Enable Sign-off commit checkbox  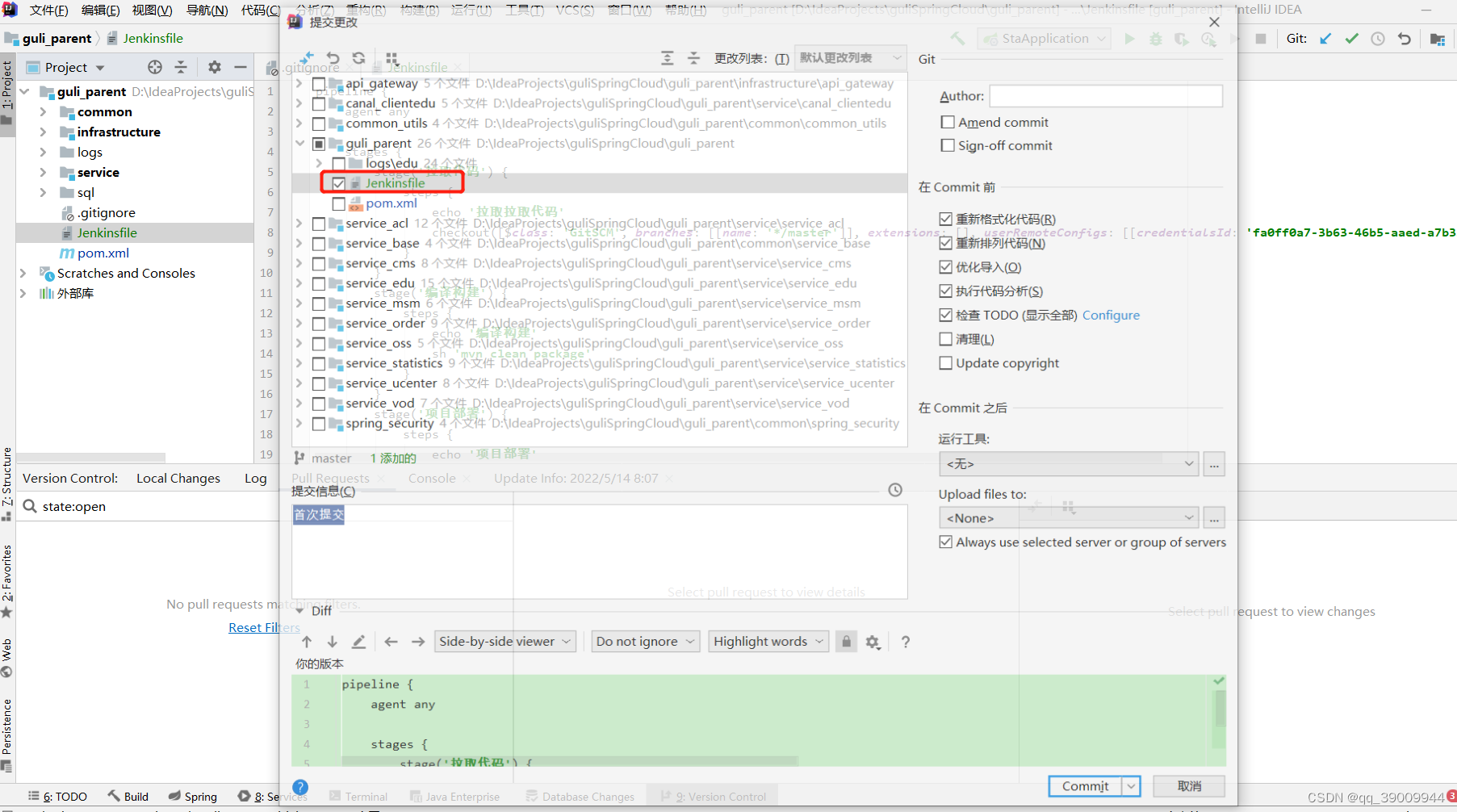pos(948,145)
